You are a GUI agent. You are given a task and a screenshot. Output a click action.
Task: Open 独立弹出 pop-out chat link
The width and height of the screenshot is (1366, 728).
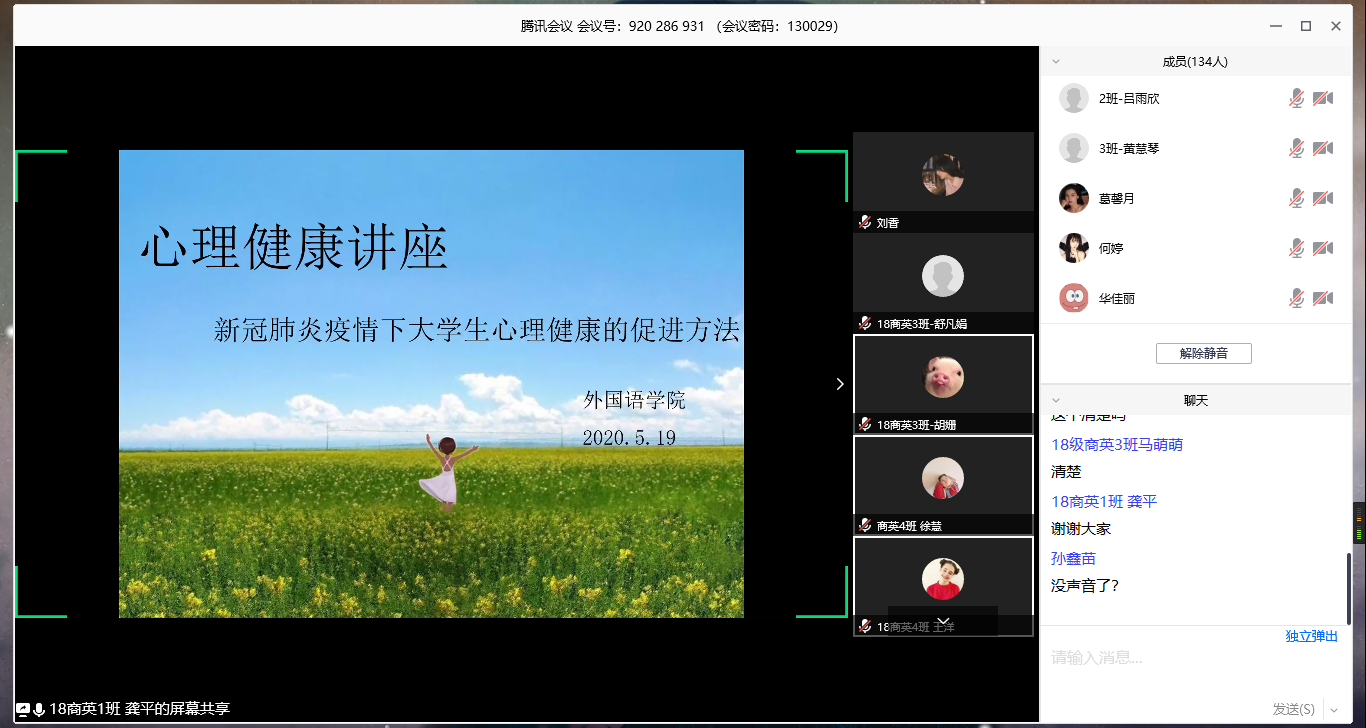tap(1311, 636)
